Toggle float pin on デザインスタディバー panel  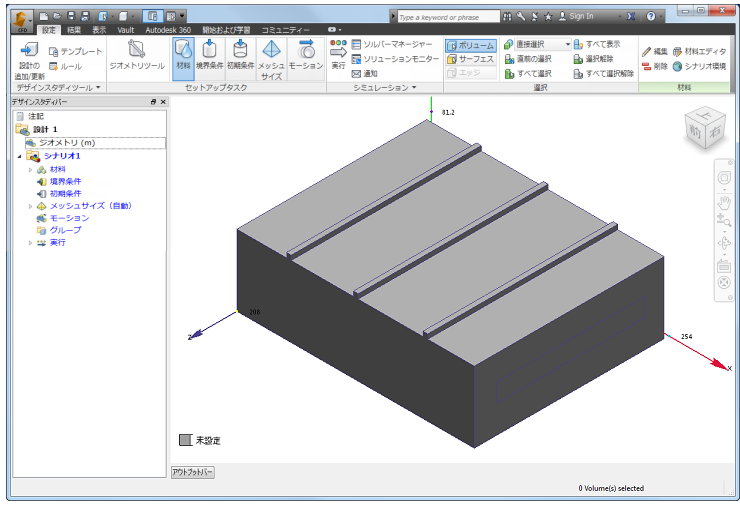[153, 101]
